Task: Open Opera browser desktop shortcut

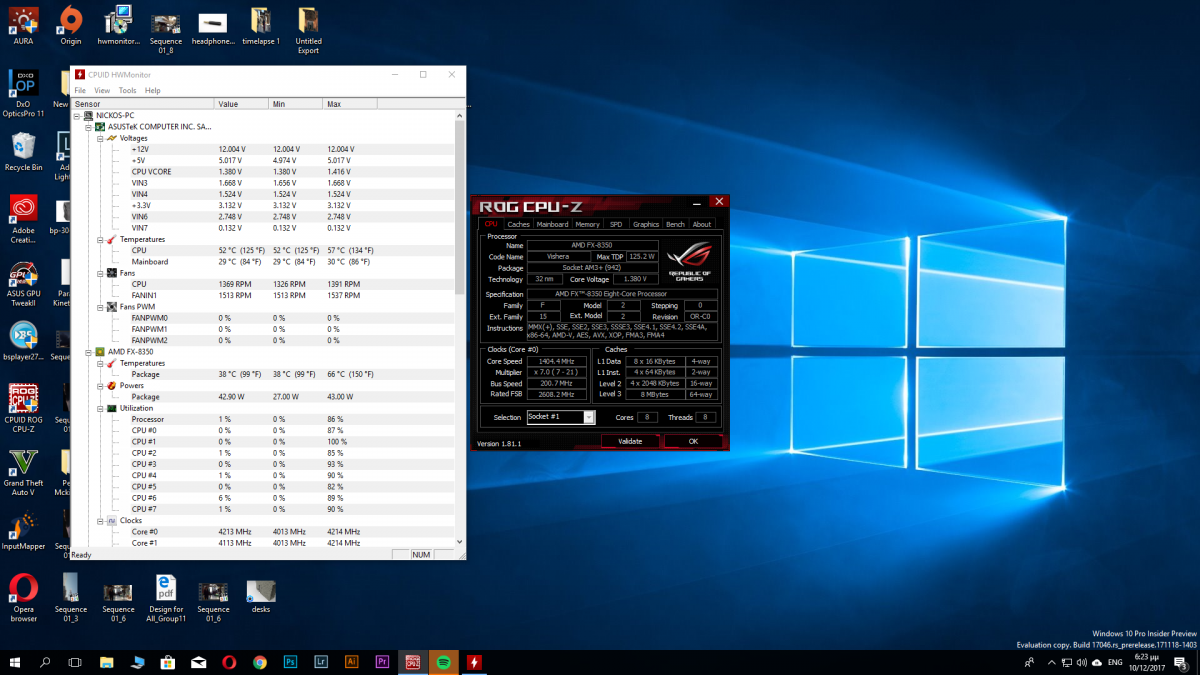Action: (23, 598)
